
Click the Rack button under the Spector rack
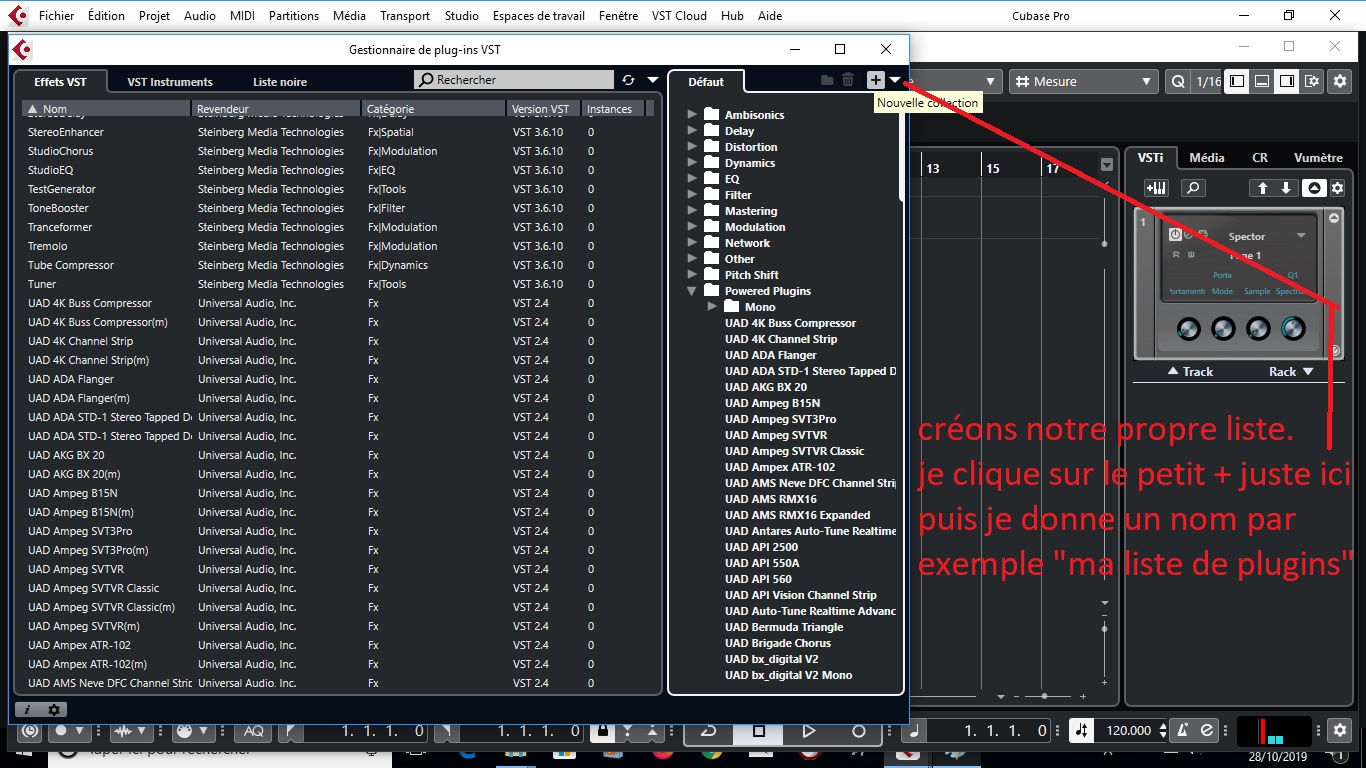pyautogui.click(x=1291, y=371)
